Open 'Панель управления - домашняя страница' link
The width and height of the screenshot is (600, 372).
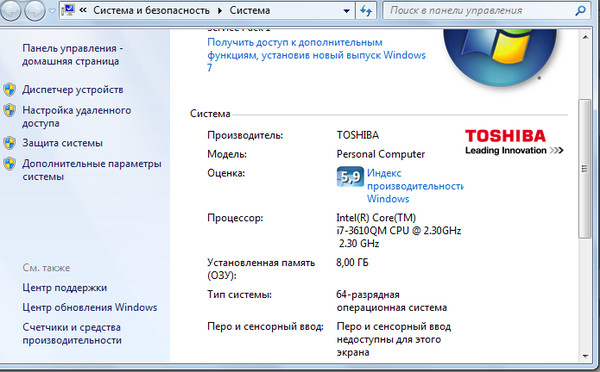point(72,55)
